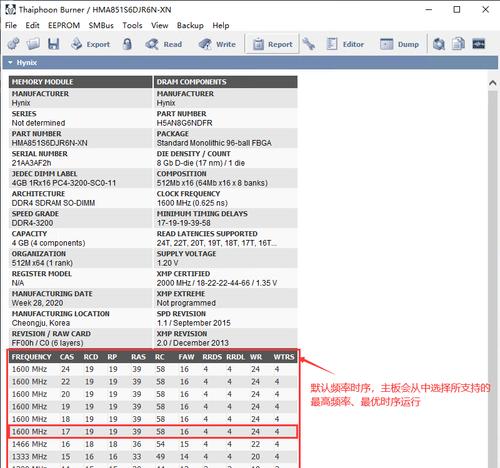
Task: Click supply voltage 1.20 V
Action: 167,263
